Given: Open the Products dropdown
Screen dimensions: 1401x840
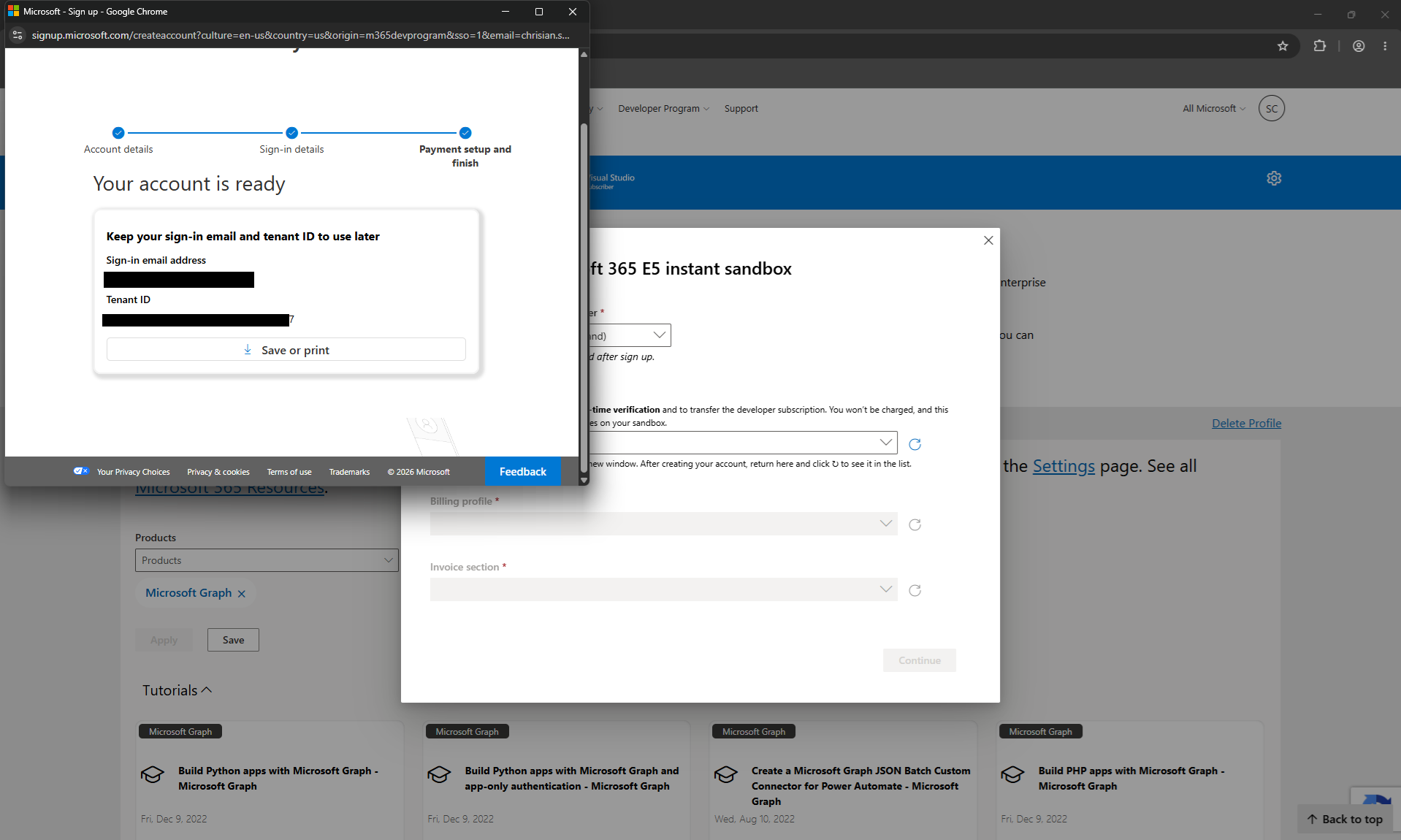Looking at the screenshot, I should click(267, 560).
